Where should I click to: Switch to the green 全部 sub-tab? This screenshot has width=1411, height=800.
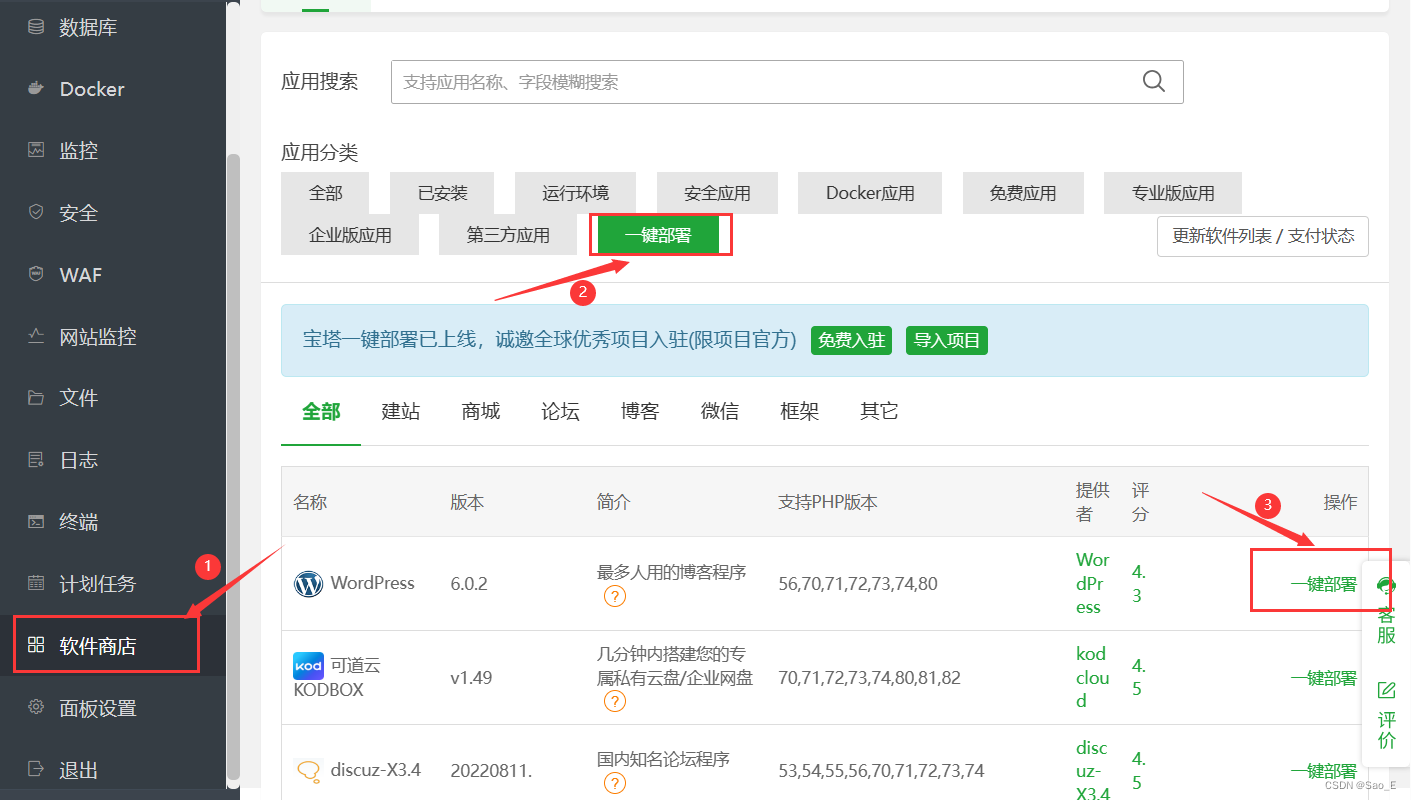pos(321,412)
